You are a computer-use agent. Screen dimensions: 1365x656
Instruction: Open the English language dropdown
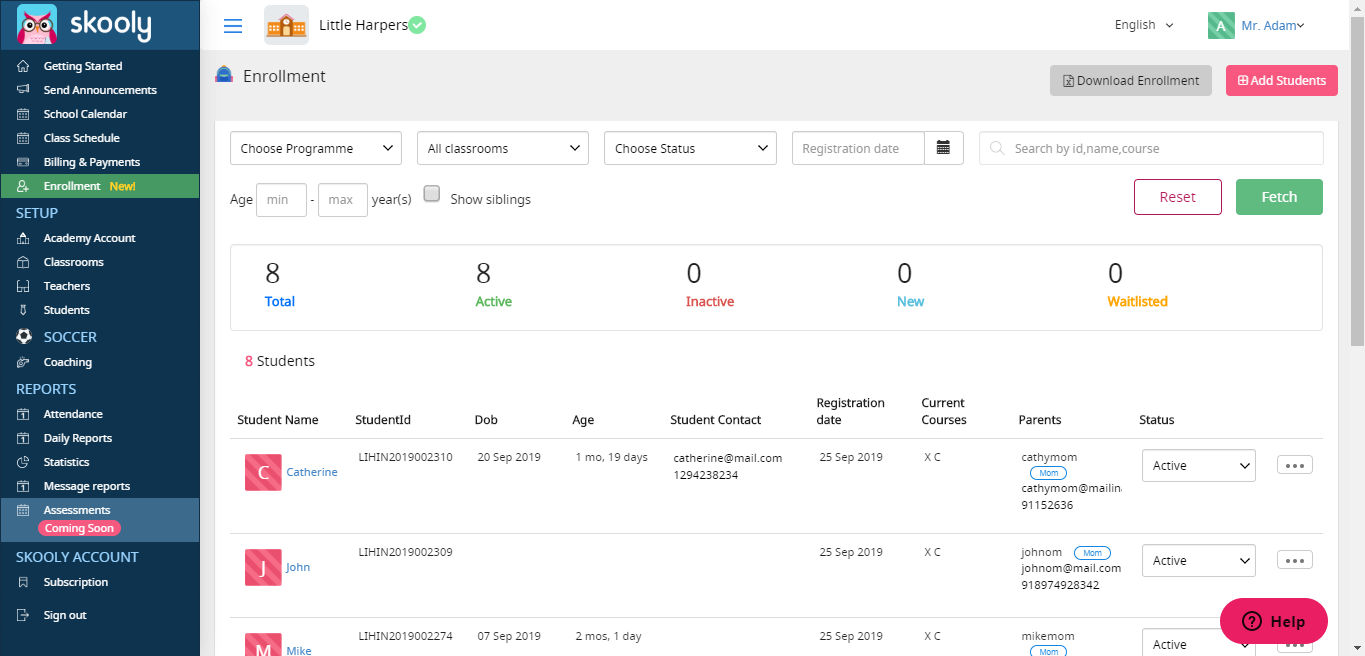point(1144,25)
